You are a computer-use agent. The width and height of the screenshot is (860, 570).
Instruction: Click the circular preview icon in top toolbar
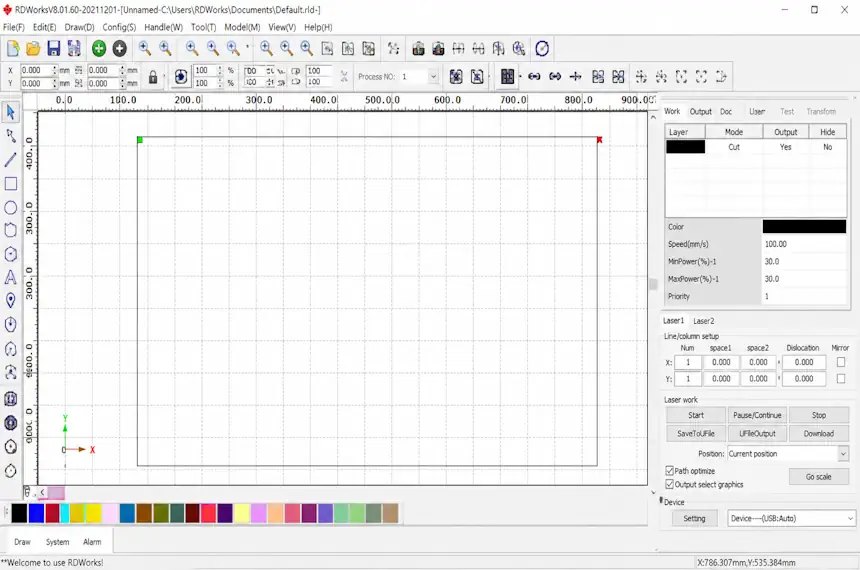[x=542, y=49]
